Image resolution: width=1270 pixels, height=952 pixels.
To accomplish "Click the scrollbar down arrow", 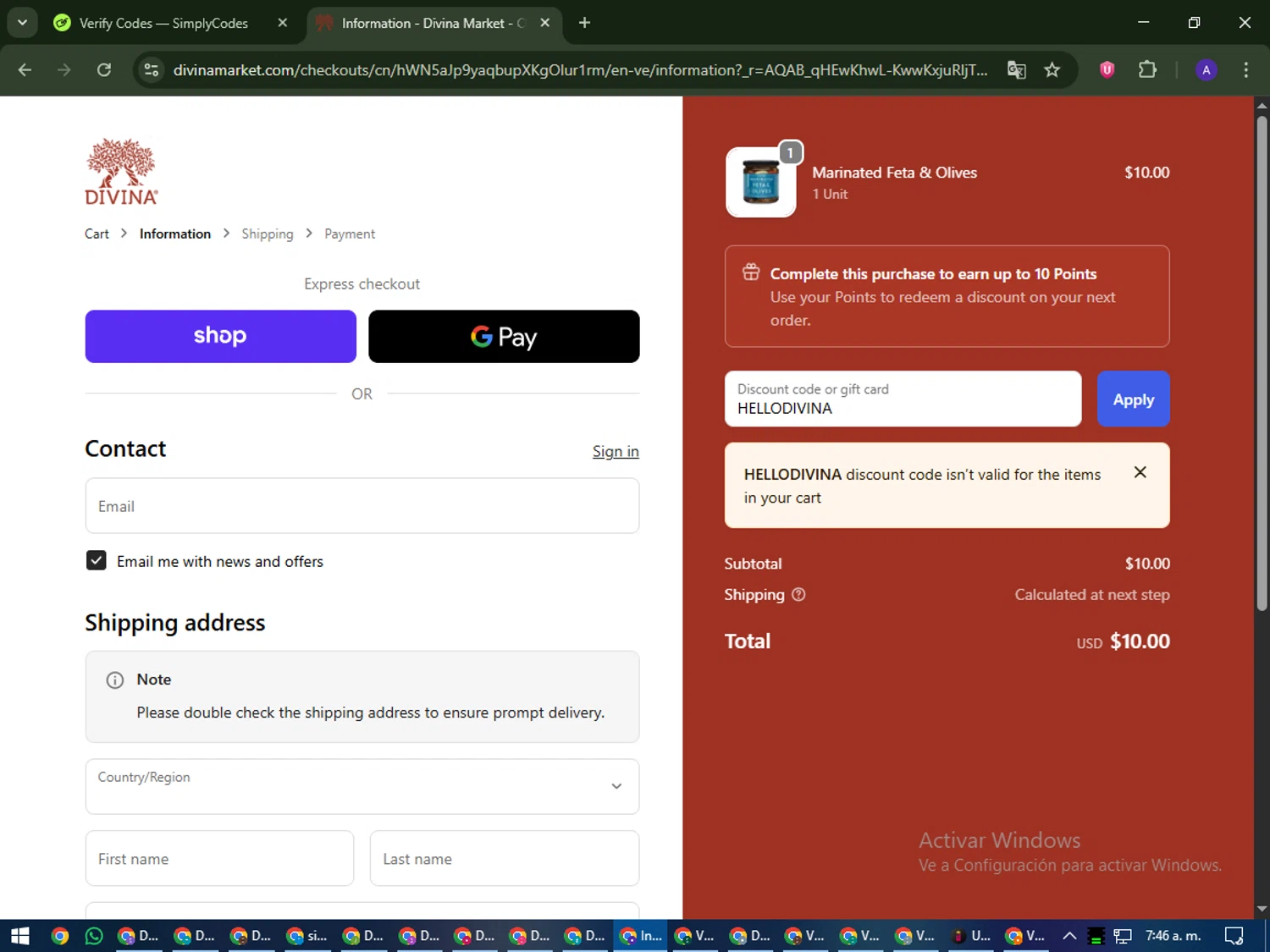I will pos(1262,909).
